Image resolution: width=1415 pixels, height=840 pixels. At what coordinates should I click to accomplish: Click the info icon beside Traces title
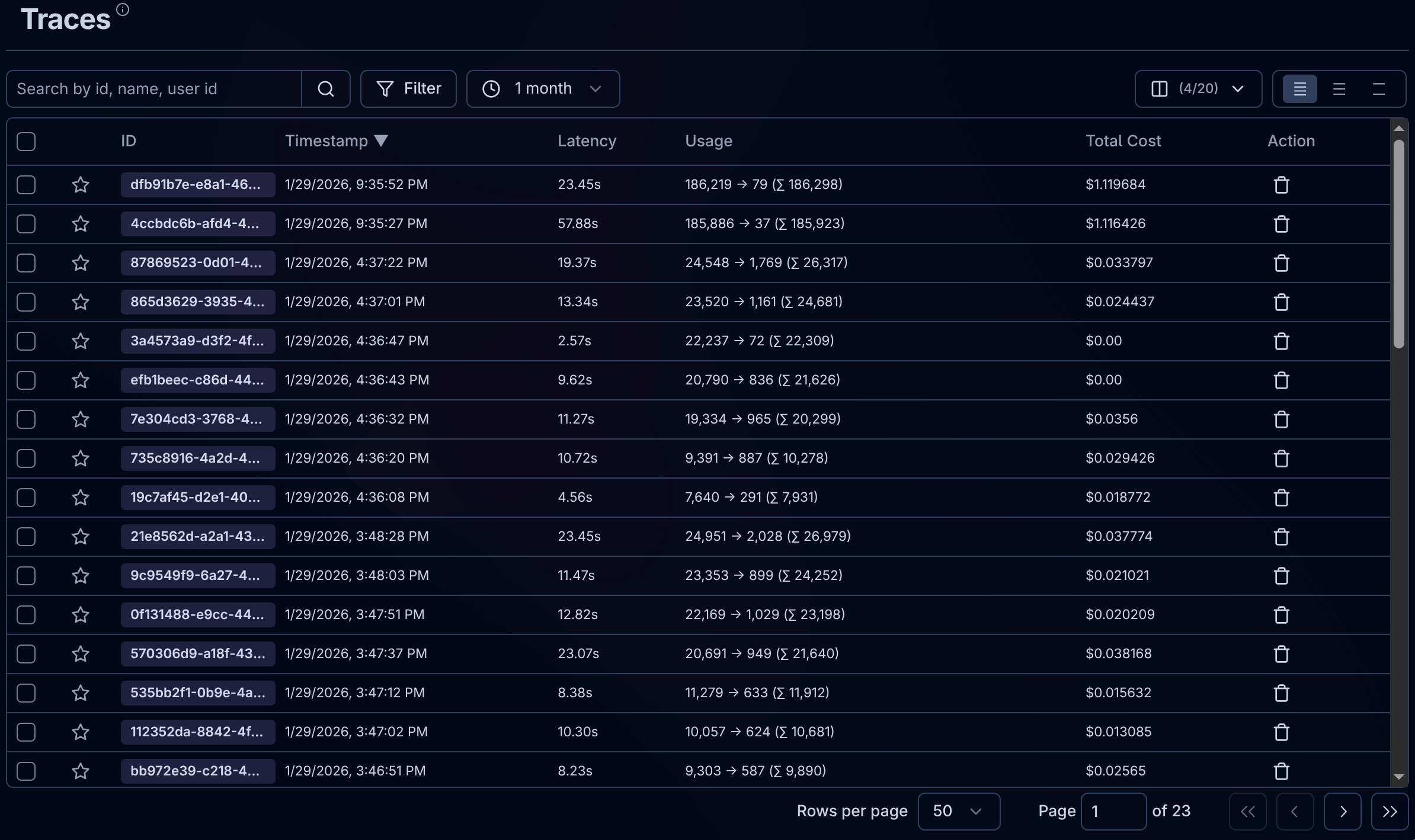(x=123, y=9)
